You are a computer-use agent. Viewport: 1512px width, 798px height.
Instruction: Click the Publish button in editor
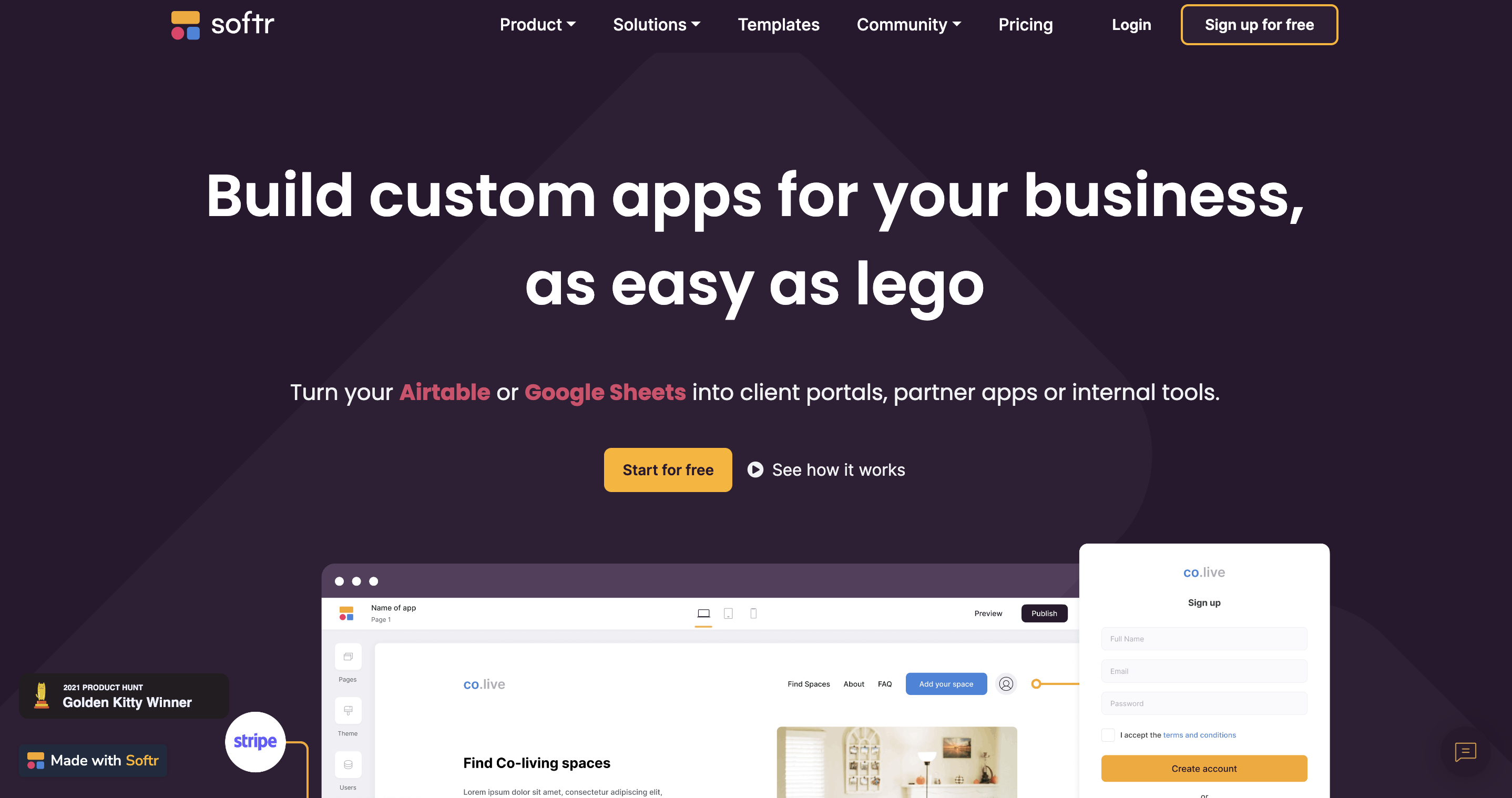pyautogui.click(x=1044, y=613)
